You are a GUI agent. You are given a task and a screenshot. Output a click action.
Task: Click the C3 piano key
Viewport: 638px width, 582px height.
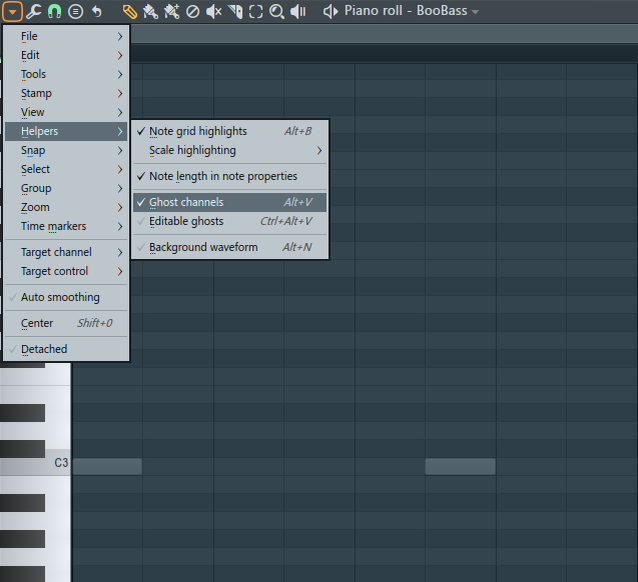[x=35, y=462]
